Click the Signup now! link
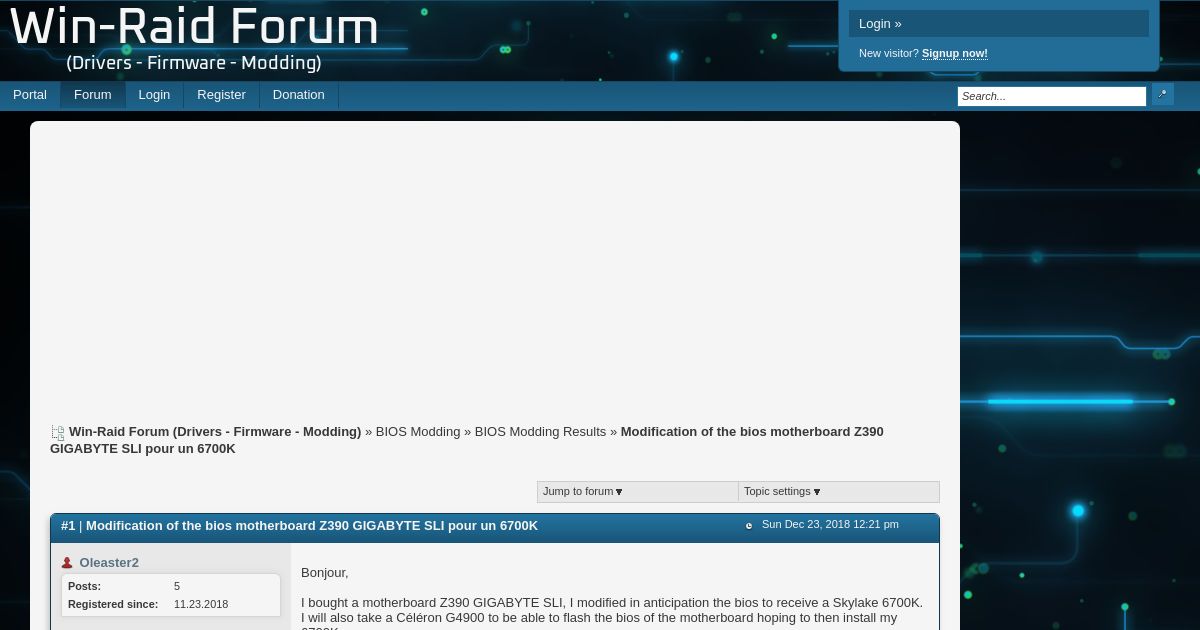 (954, 53)
